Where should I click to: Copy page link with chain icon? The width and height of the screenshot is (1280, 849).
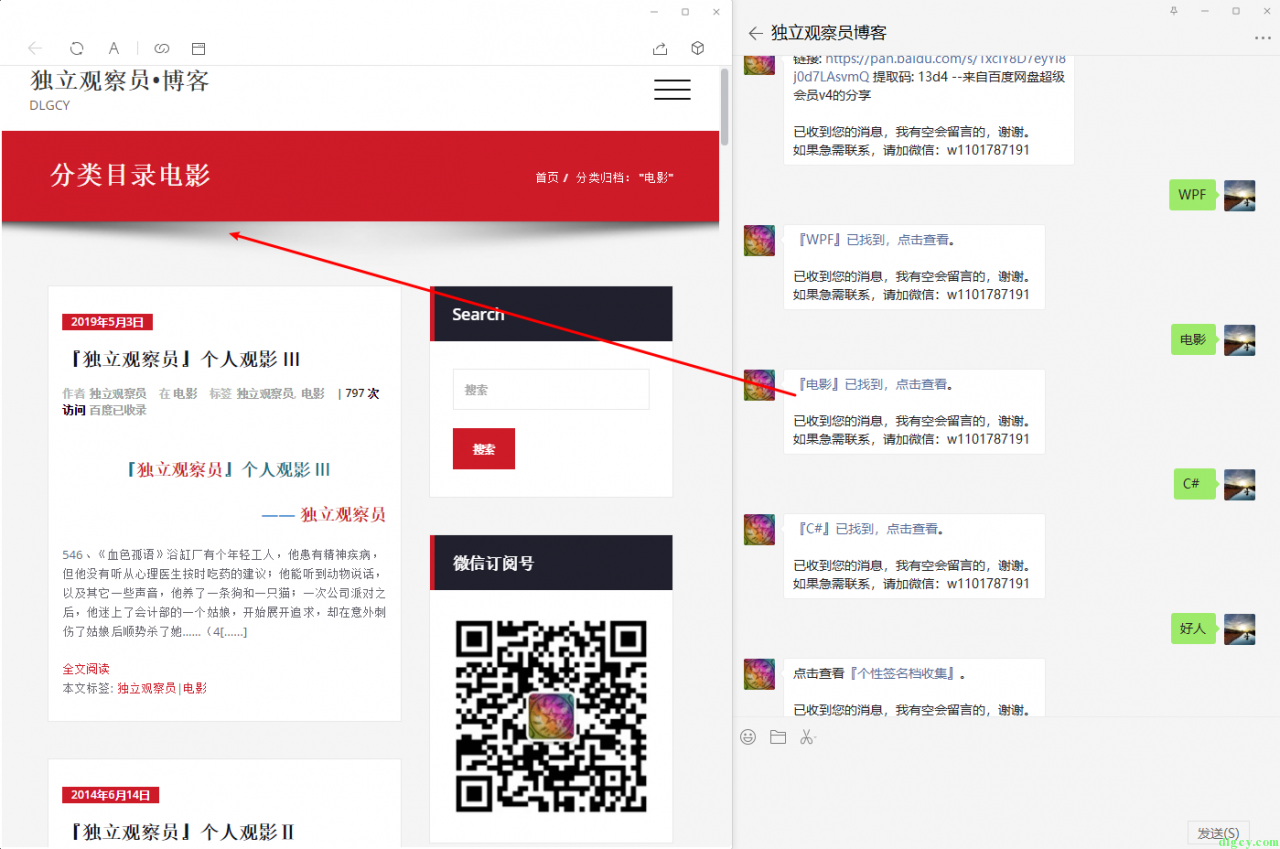point(162,48)
